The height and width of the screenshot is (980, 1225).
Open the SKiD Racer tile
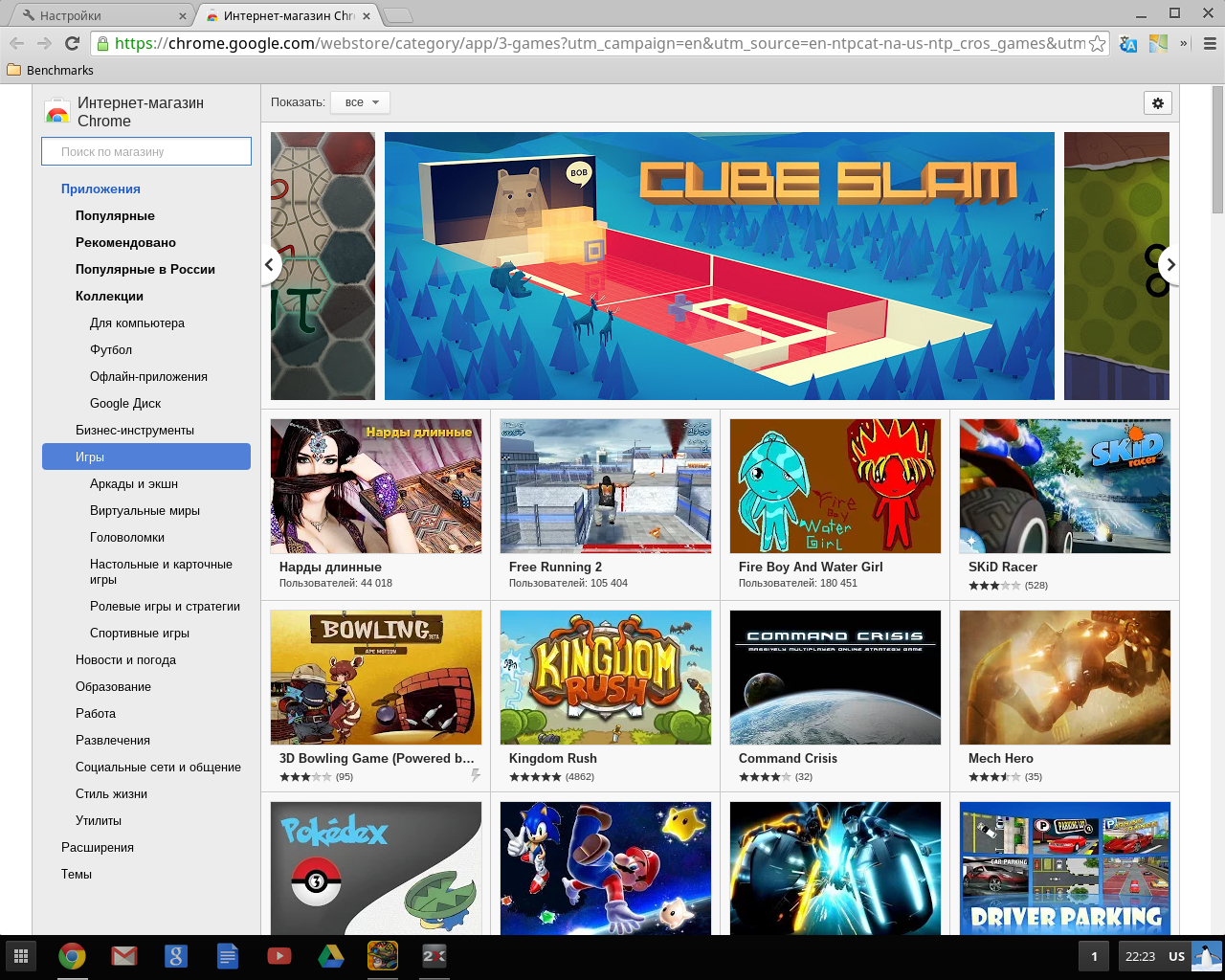coord(1065,504)
